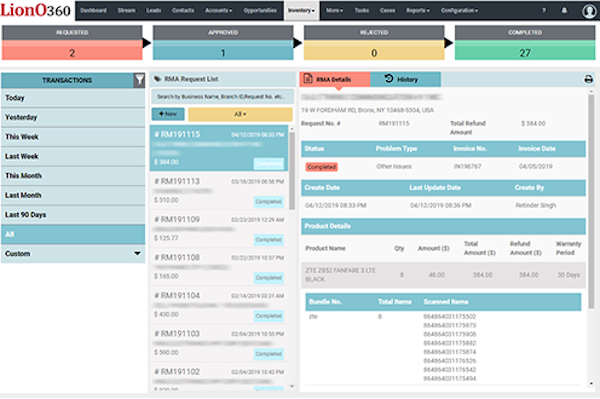
Task: Click the Product Details section header
Action: tap(443, 226)
